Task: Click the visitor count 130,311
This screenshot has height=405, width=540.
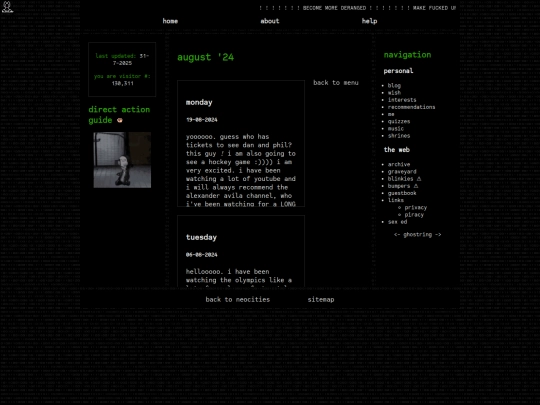Action: click(x=122, y=83)
